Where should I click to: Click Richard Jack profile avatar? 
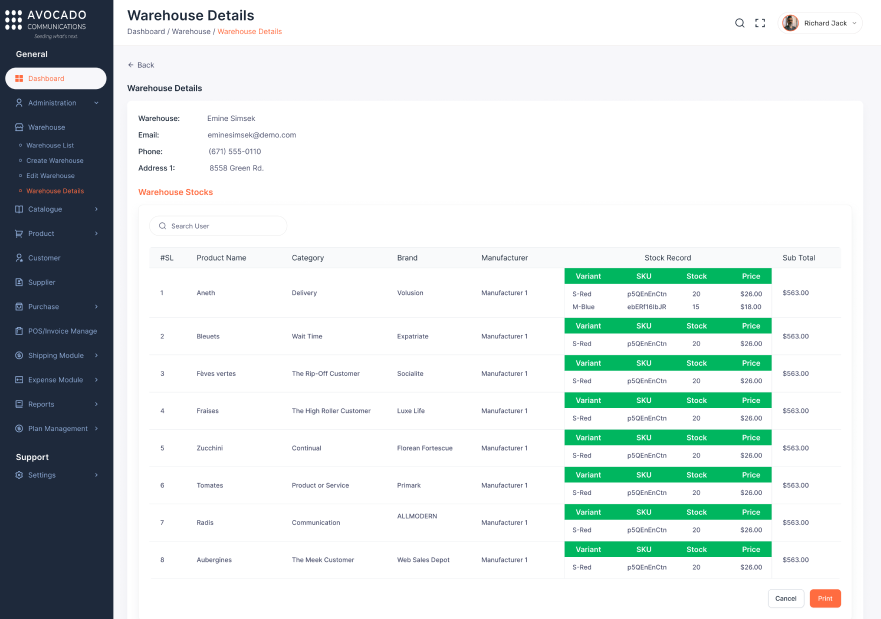coord(791,23)
